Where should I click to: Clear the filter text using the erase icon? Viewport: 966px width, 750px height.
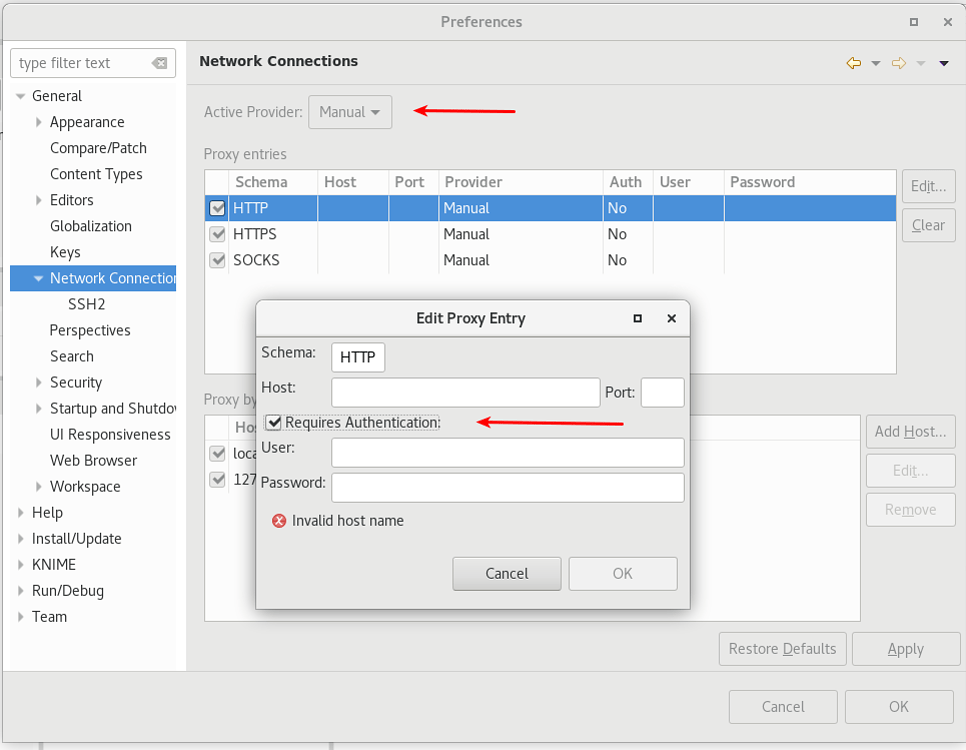coord(160,63)
